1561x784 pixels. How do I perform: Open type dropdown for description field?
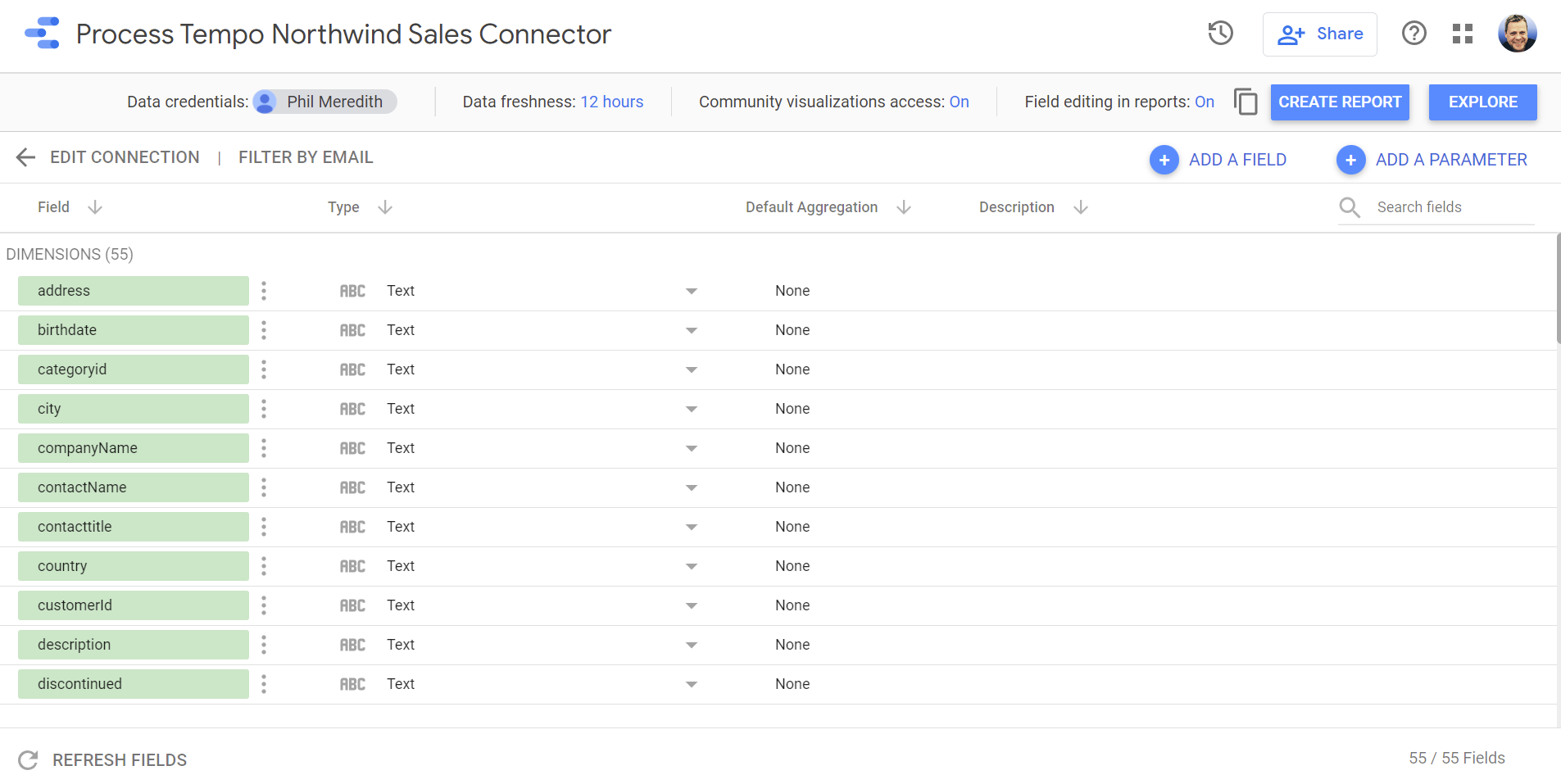(x=692, y=646)
